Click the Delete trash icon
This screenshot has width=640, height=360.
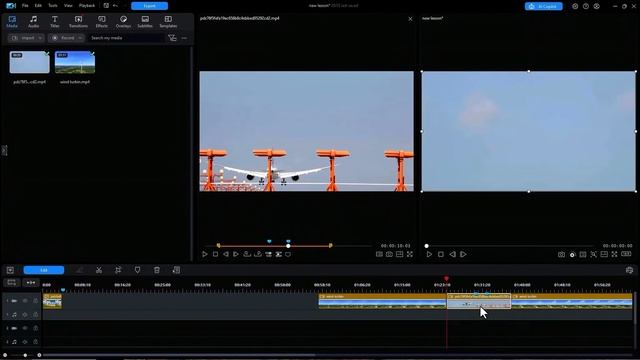pos(157,270)
